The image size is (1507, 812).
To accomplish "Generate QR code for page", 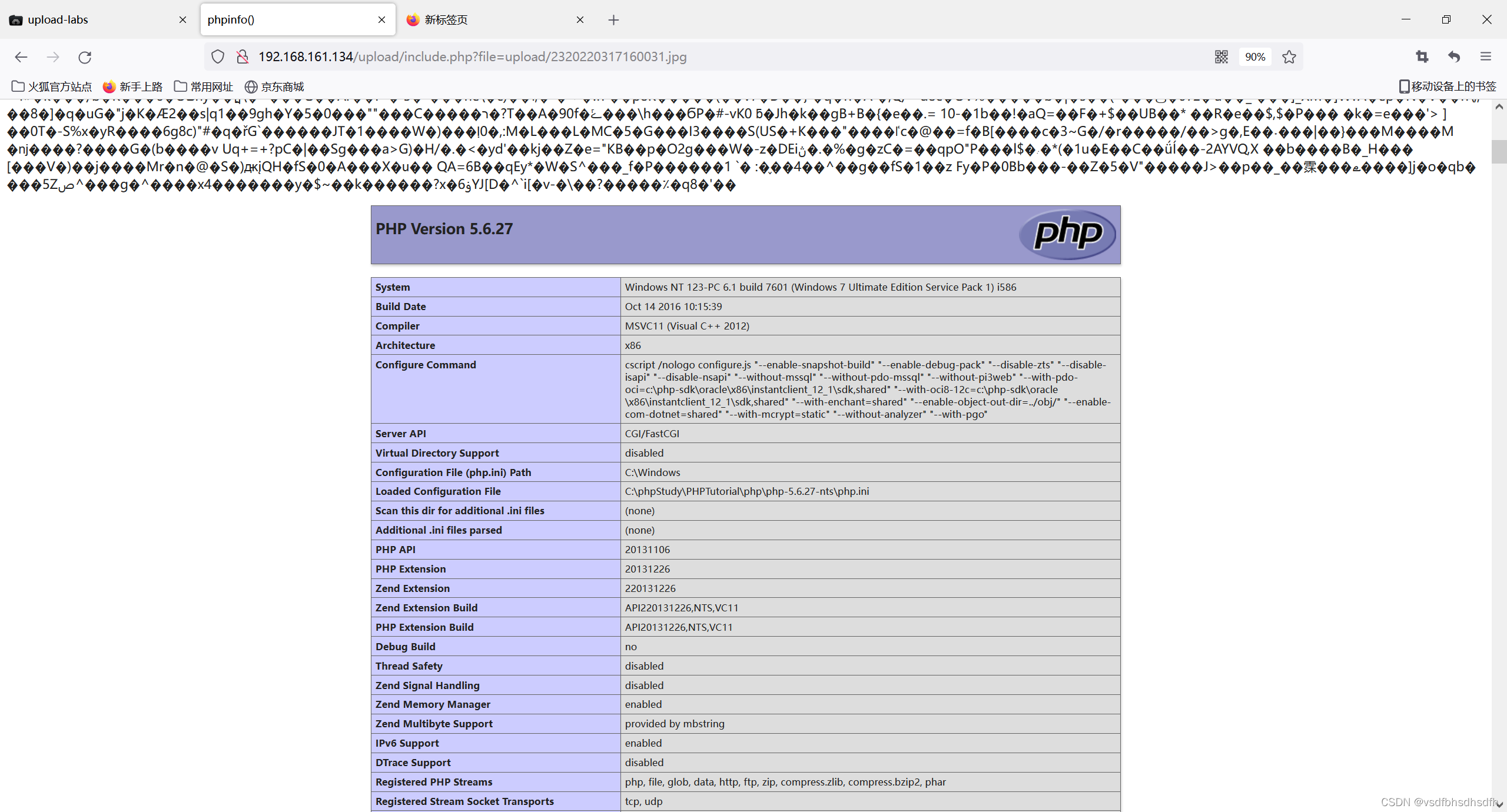I will (x=1221, y=57).
